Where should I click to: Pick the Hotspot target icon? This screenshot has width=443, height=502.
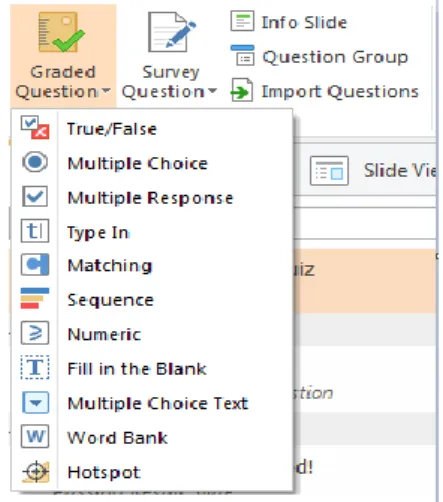(36, 471)
